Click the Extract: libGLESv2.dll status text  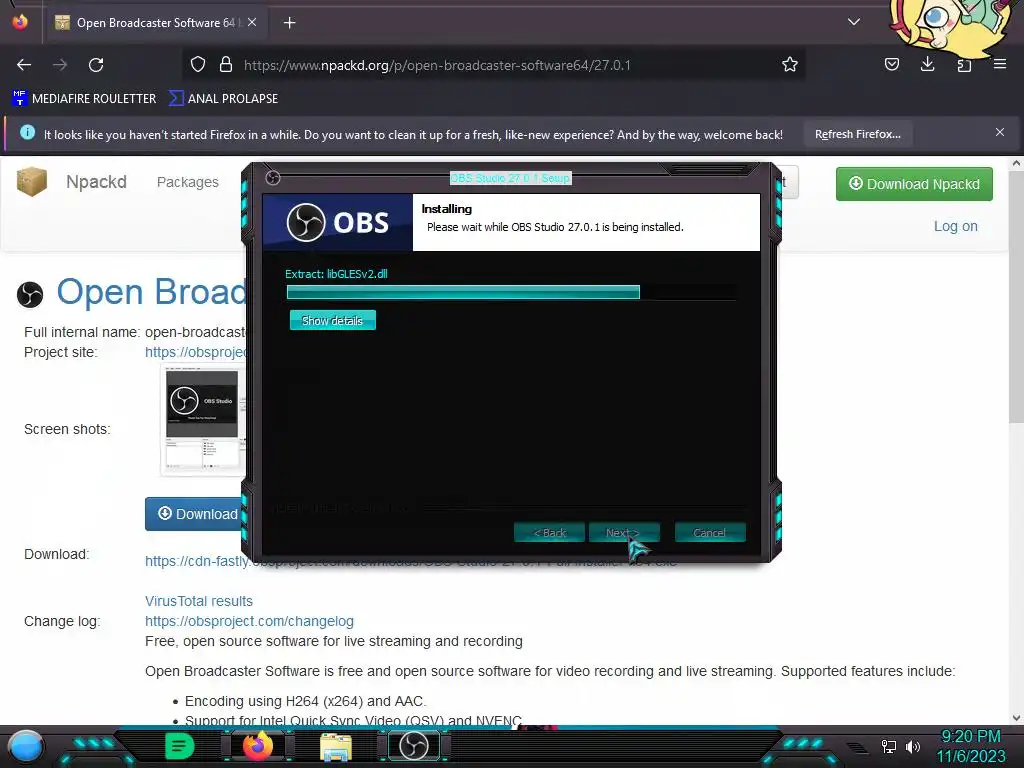[336, 274]
